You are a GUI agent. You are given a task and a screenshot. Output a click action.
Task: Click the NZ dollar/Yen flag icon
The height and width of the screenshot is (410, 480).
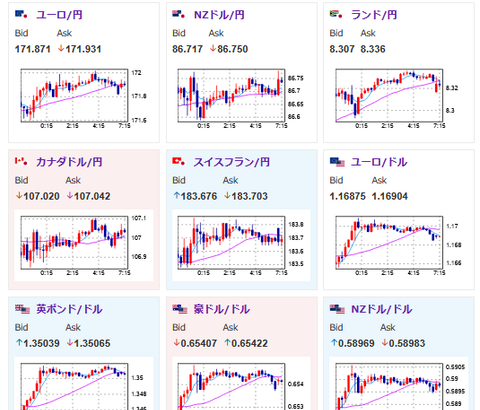tap(178, 14)
